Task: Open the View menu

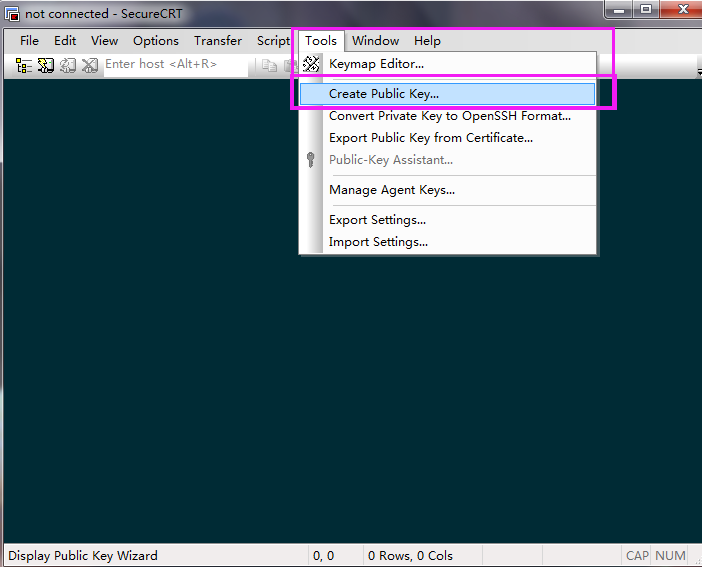Action: (x=105, y=41)
